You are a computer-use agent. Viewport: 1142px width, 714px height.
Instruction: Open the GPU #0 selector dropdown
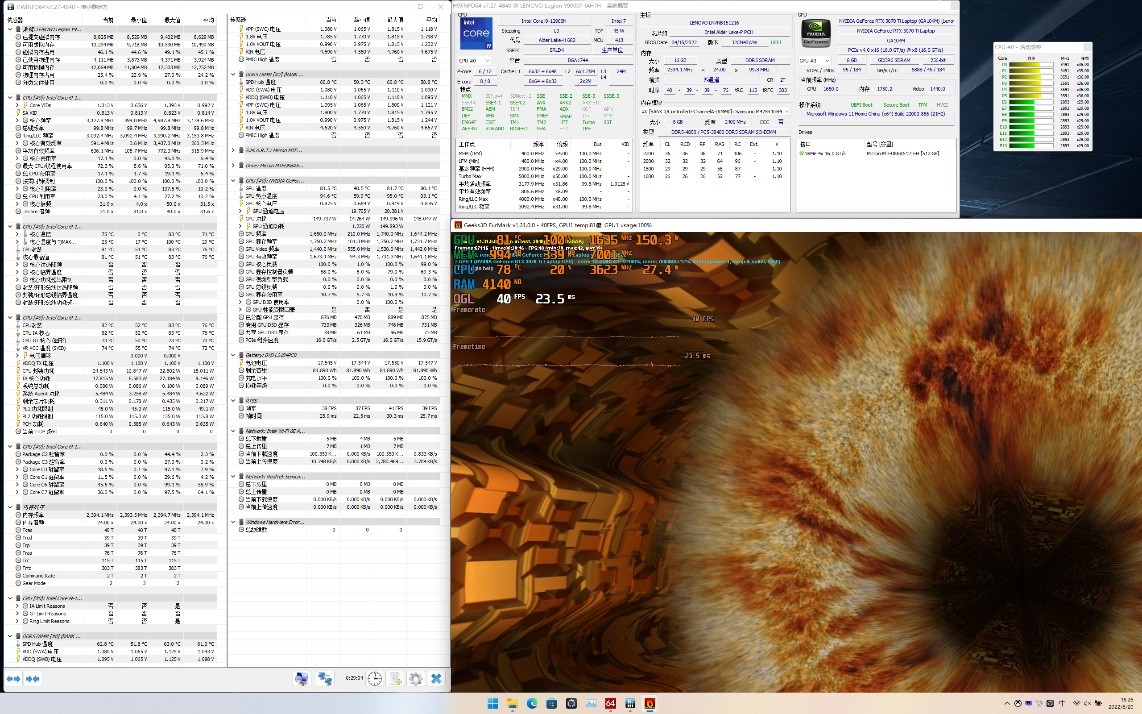click(x=814, y=59)
